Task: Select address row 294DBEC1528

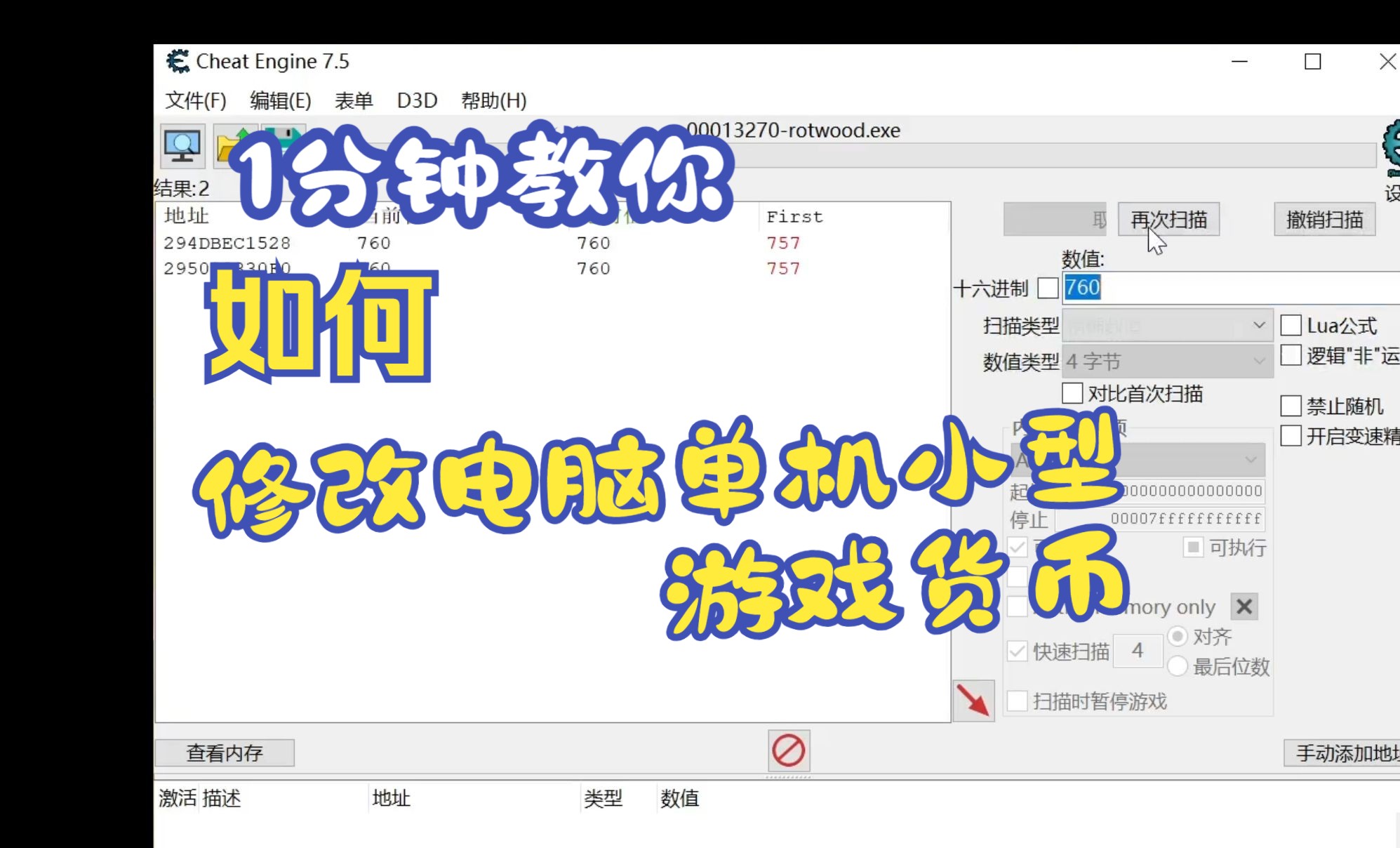Action: 552,243
